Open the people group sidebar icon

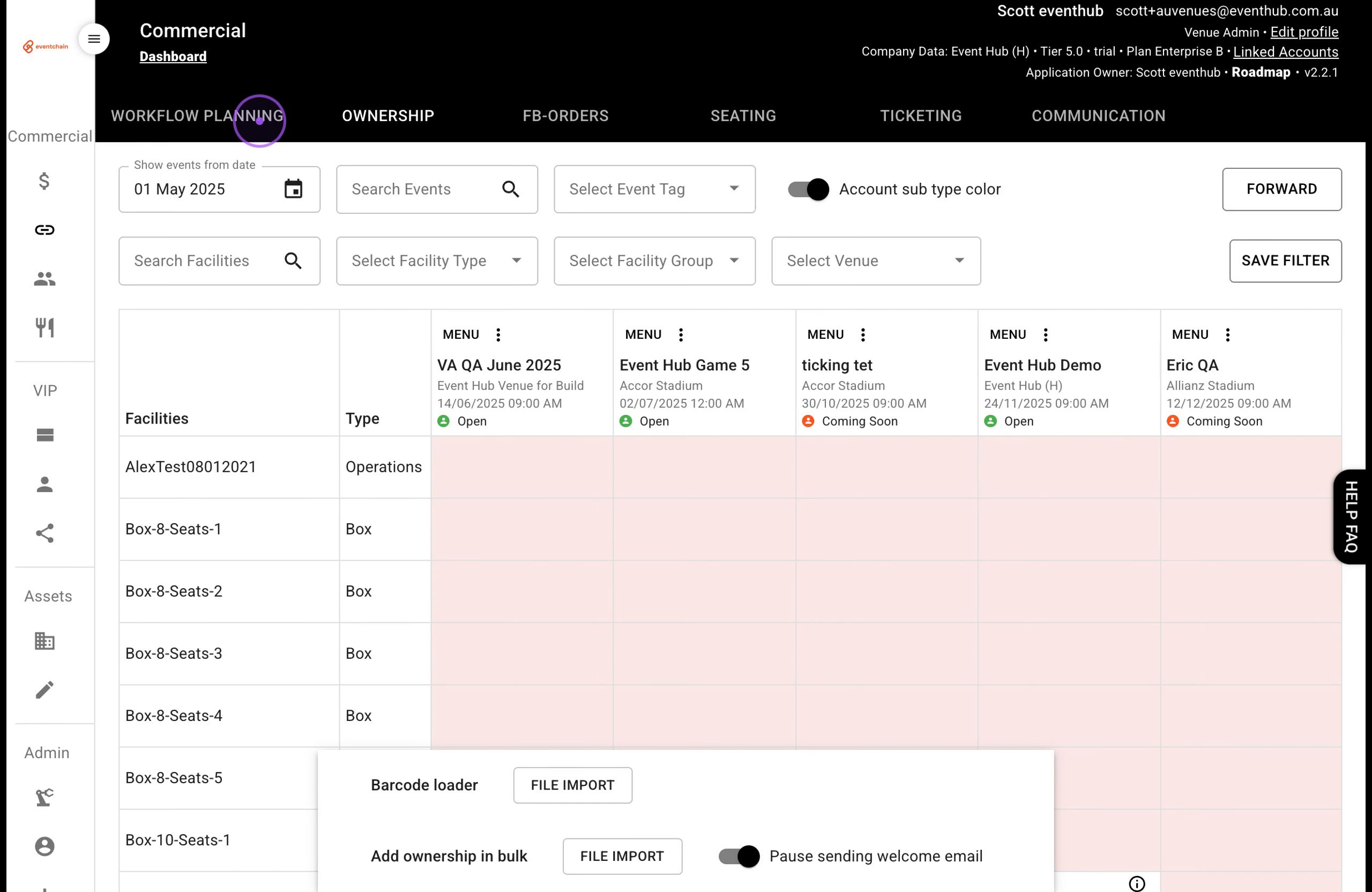(44, 279)
